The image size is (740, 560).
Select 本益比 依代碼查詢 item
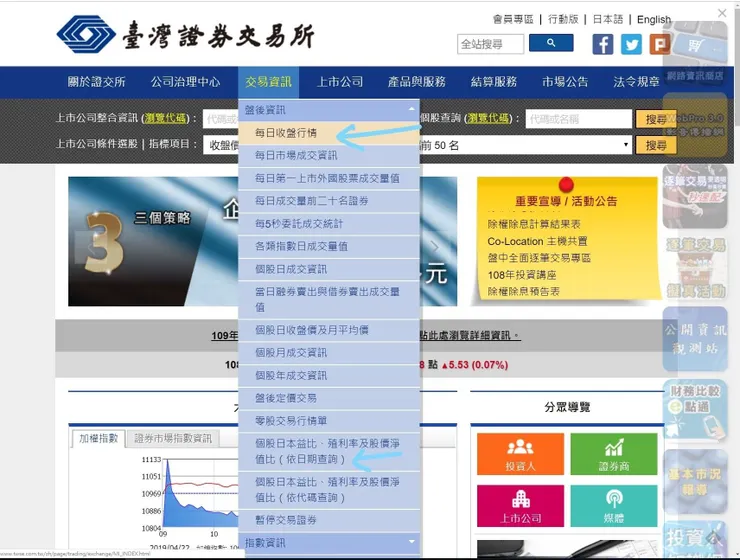click(329, 490)
